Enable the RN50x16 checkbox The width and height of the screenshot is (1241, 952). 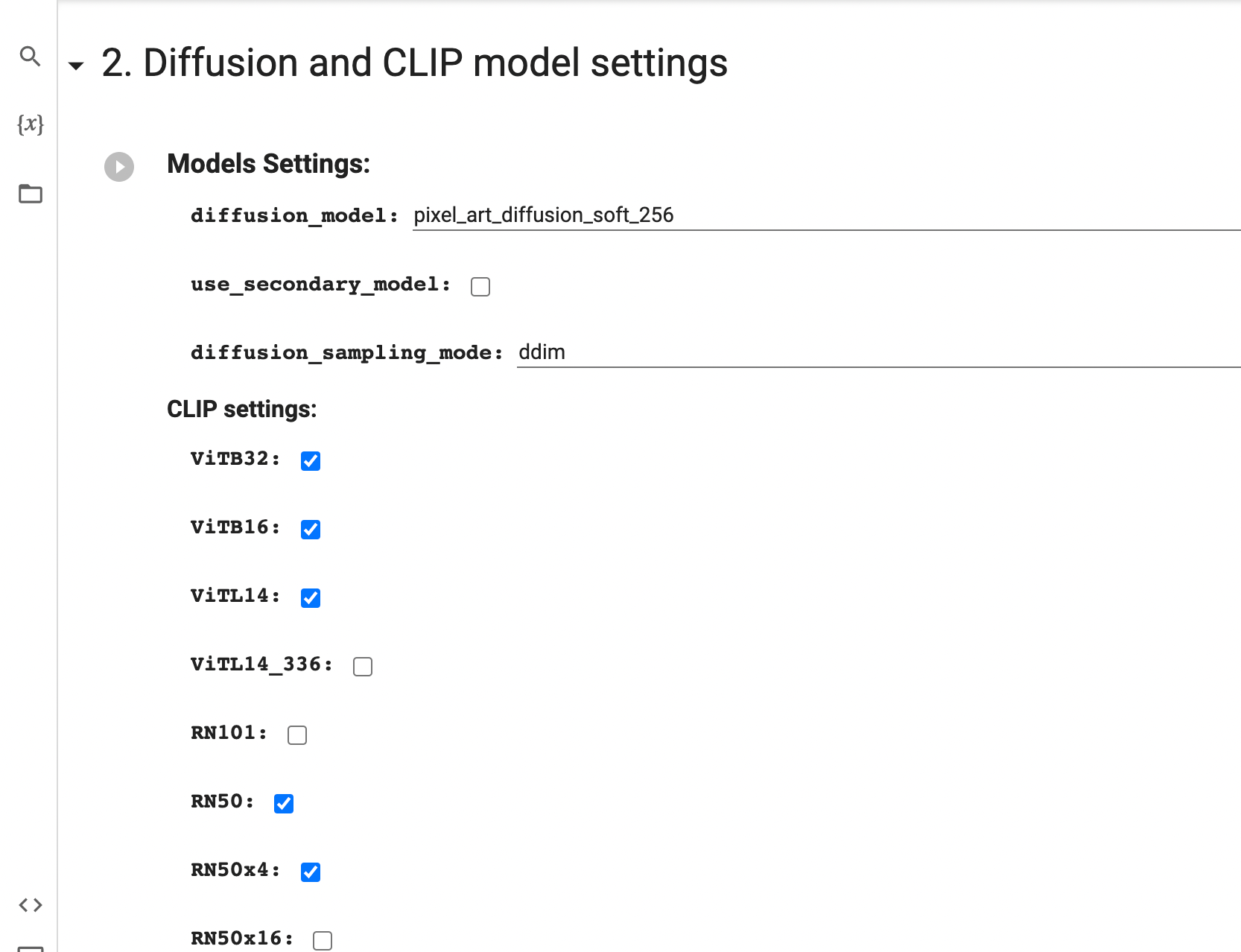click(323, 941)
